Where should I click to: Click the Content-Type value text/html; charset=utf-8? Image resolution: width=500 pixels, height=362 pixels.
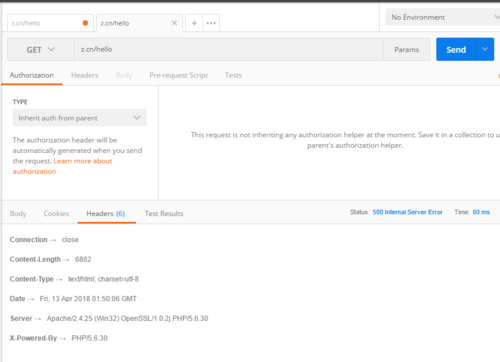click(103, 279)
